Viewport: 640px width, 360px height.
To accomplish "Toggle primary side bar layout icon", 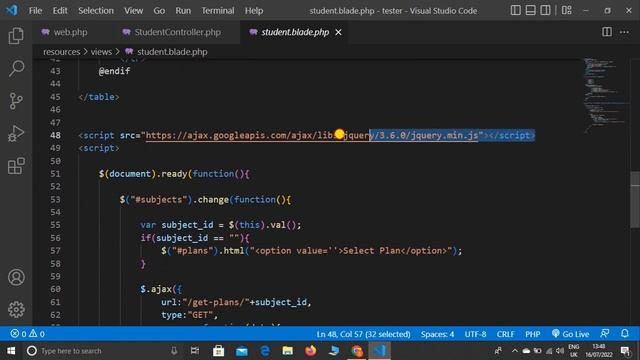I will click(x=516, y=10).
